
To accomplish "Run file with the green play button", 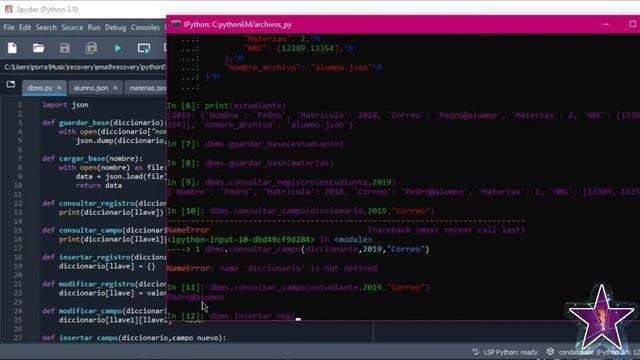I will point(118,48).
